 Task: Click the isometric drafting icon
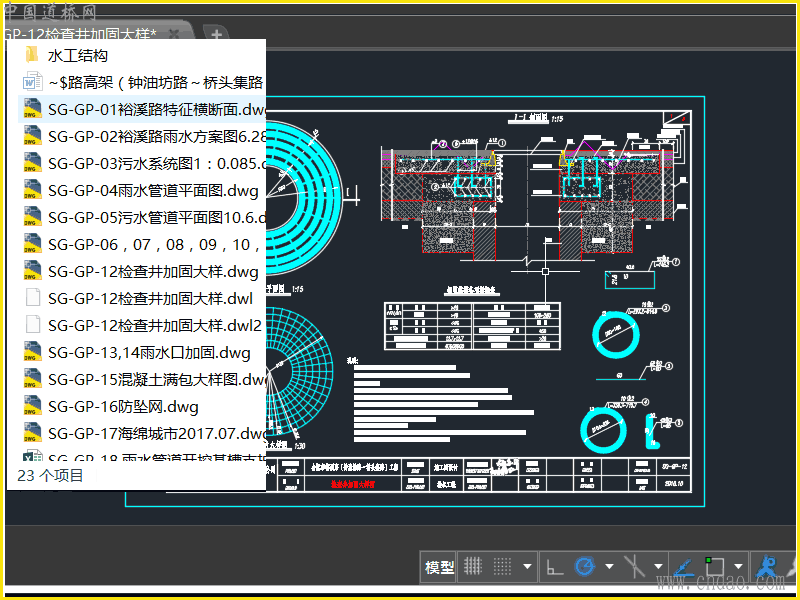(x=634, y=567)
